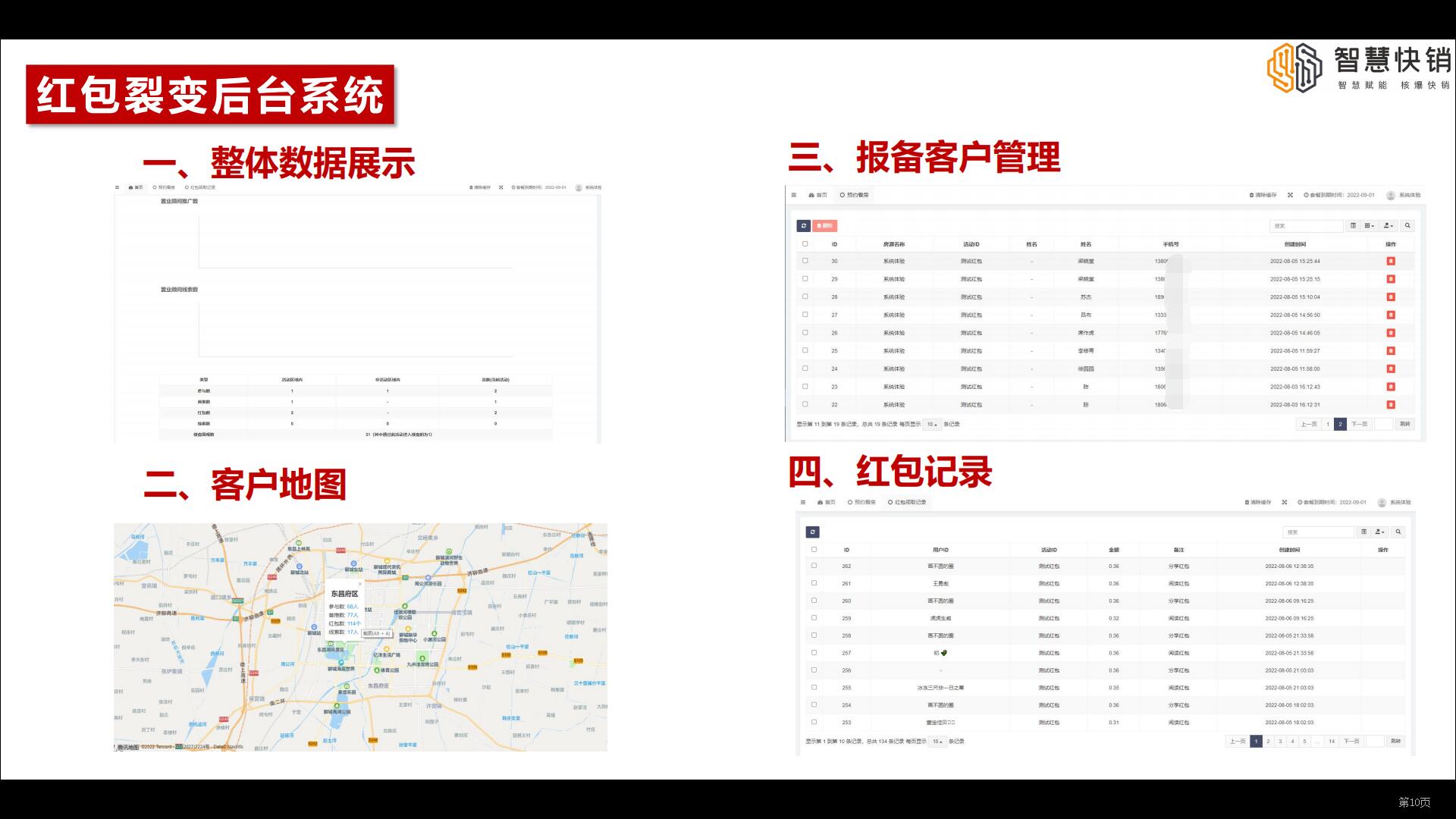Click refresh icon in 报备客户管理 table toolbar
The width and height of the screenshot is (1456, 819).
[x=804, y=226]
